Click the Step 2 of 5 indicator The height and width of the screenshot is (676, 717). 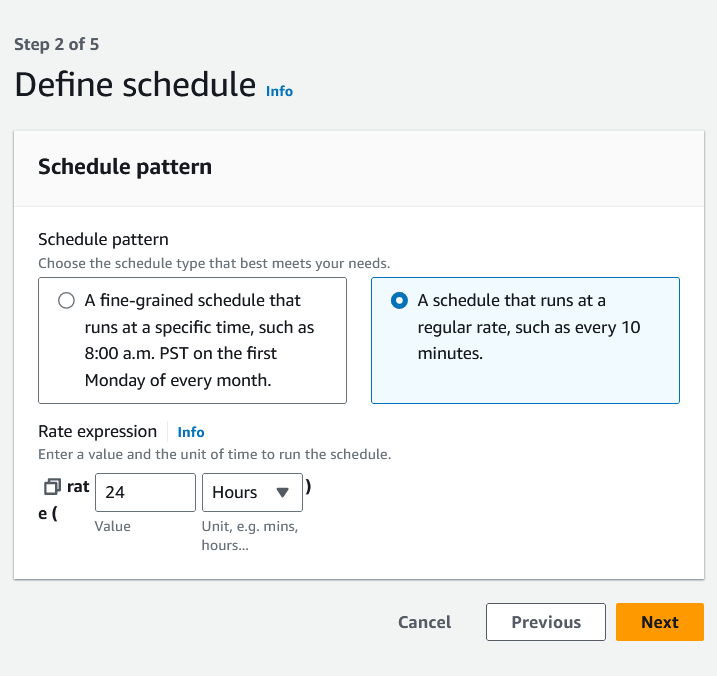(57, 44)
